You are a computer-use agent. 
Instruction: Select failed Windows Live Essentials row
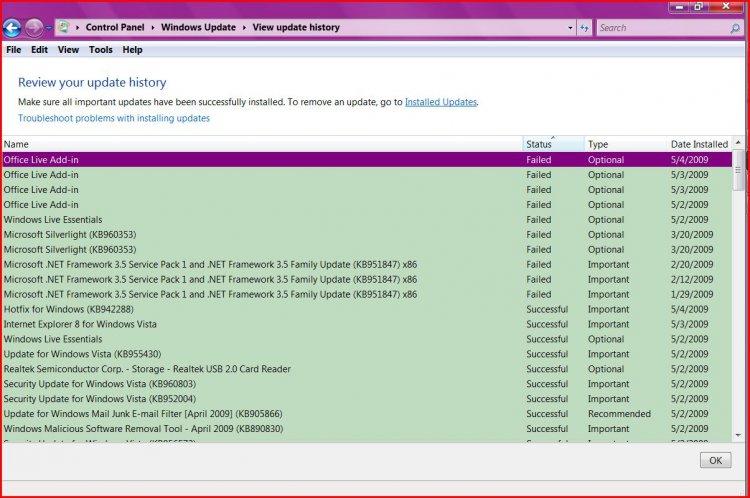point(367,220)
